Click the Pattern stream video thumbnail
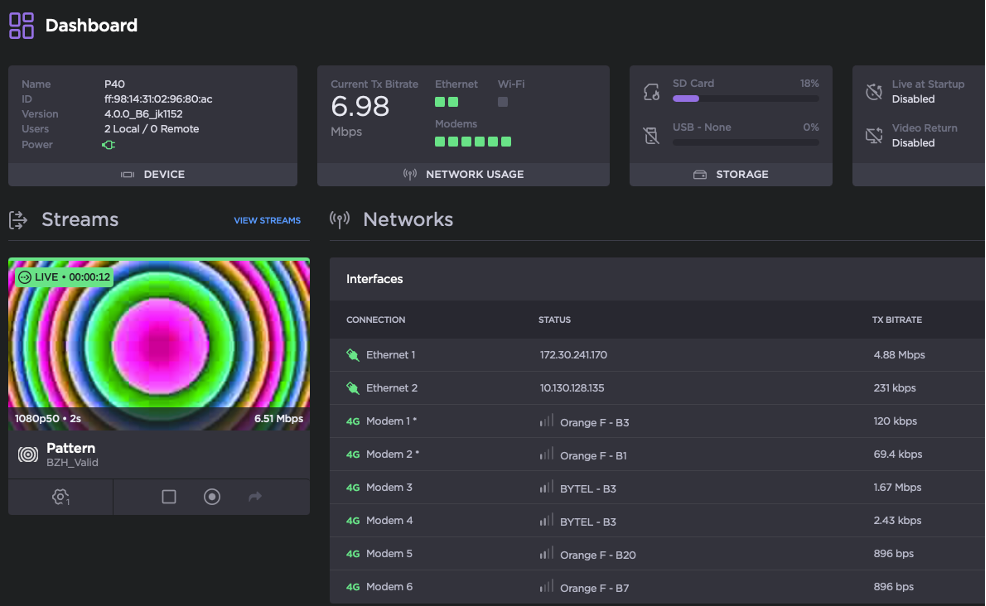Screen dimensions: 986x606 click(159, 340)
